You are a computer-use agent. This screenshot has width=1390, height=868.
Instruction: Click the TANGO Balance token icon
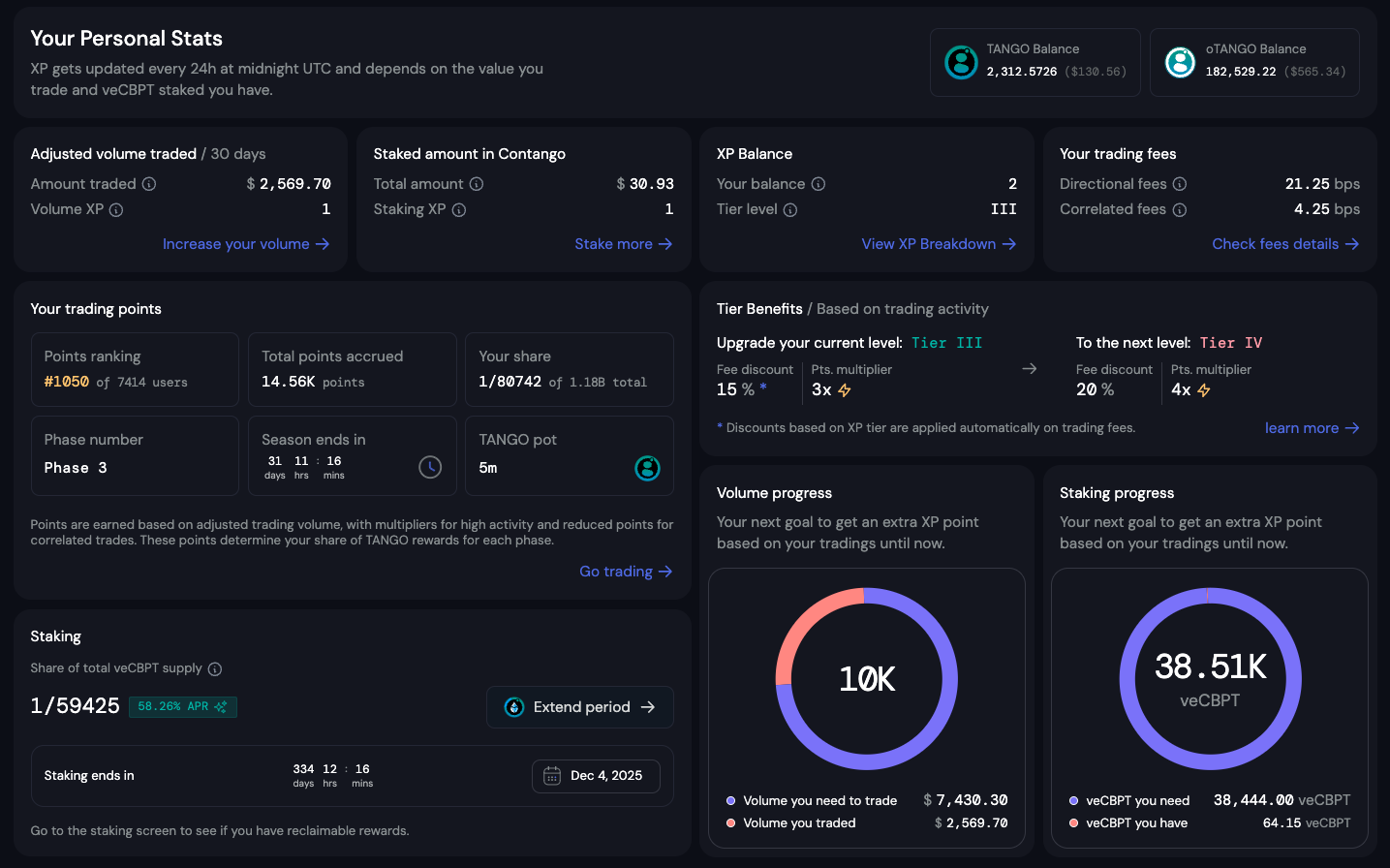tap(961, 62)
